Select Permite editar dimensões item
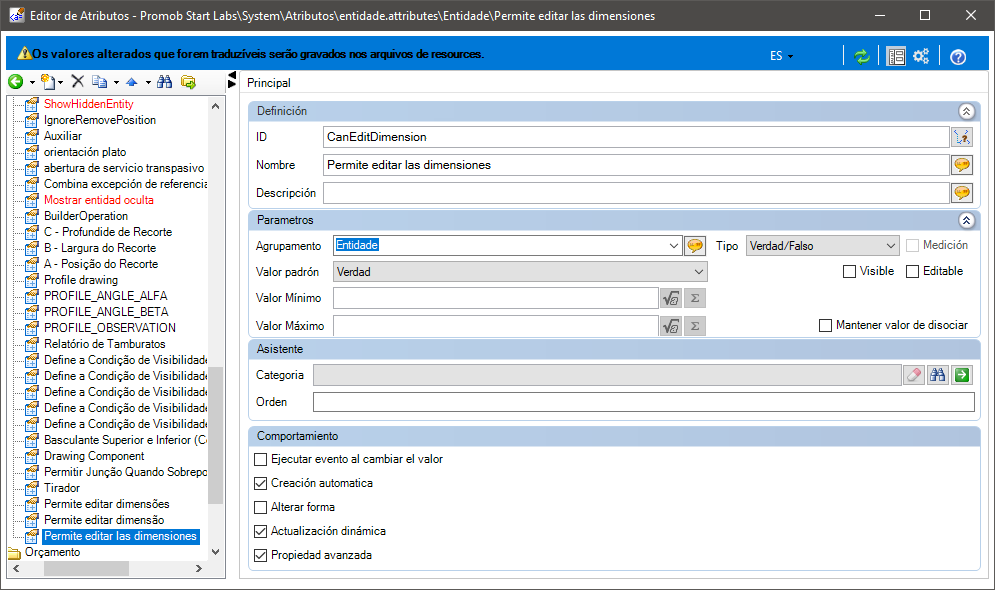This screenshot has width=995, height=590. click(107, 504)
